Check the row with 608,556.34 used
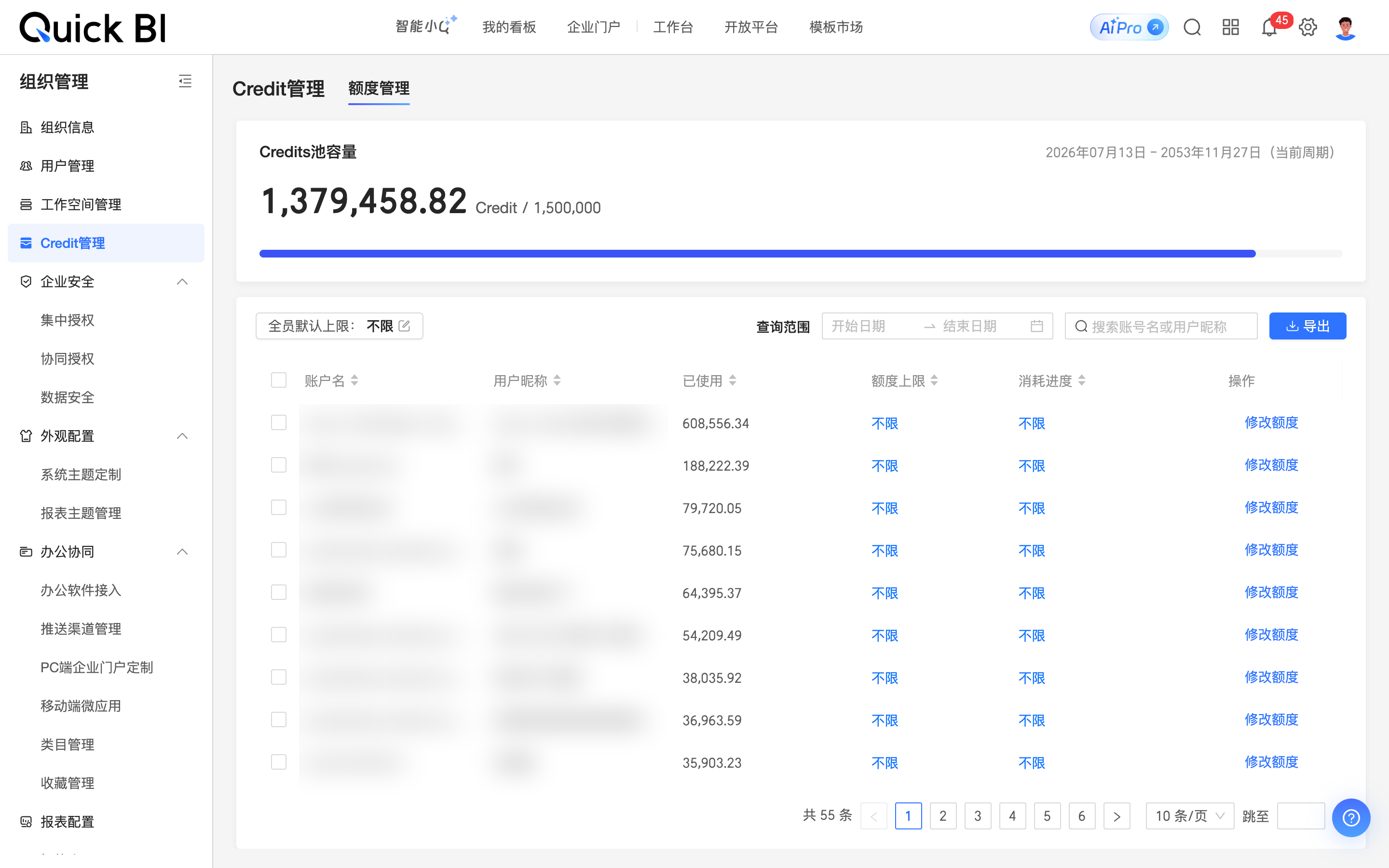The image size is (1389, 868). click(x=278, y=422)
